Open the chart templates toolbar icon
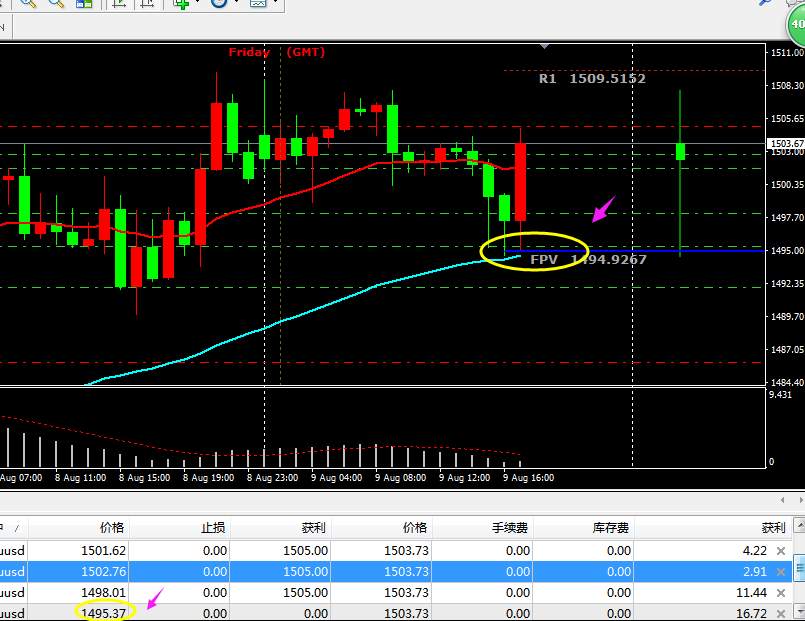805x621 pixels. [258, 3]
